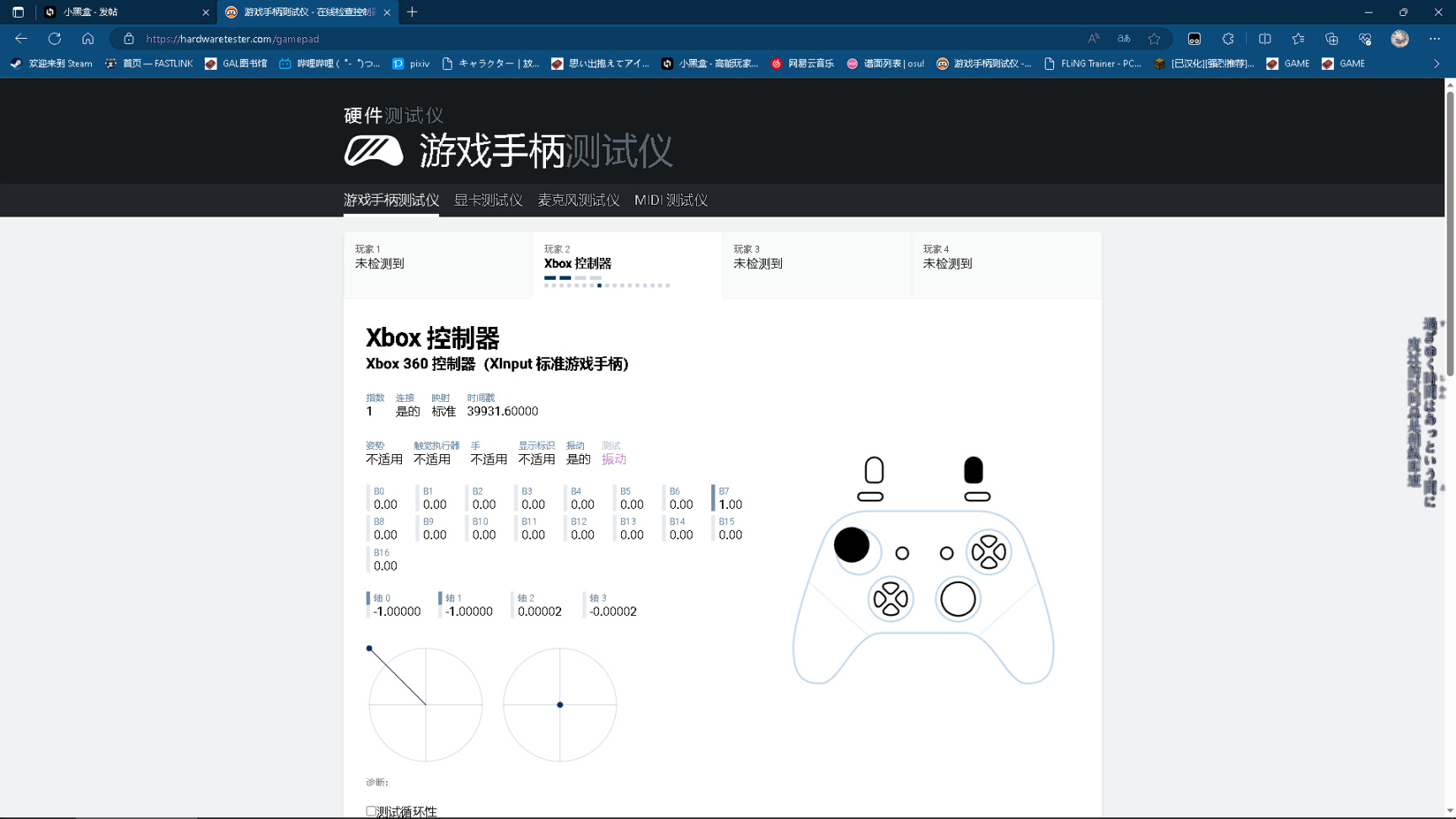This screenshot has height=819, width=1456.
Task: Open the 哔哩哔哩 bookmark
Action: [329, 63]
